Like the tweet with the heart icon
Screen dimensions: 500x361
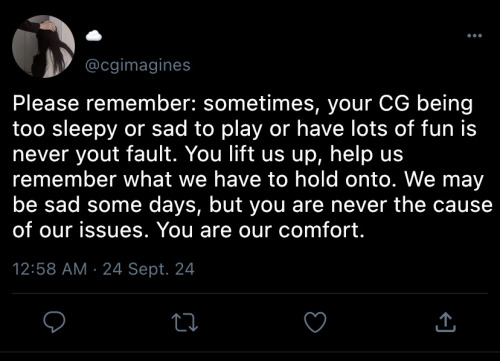point(315,322)
